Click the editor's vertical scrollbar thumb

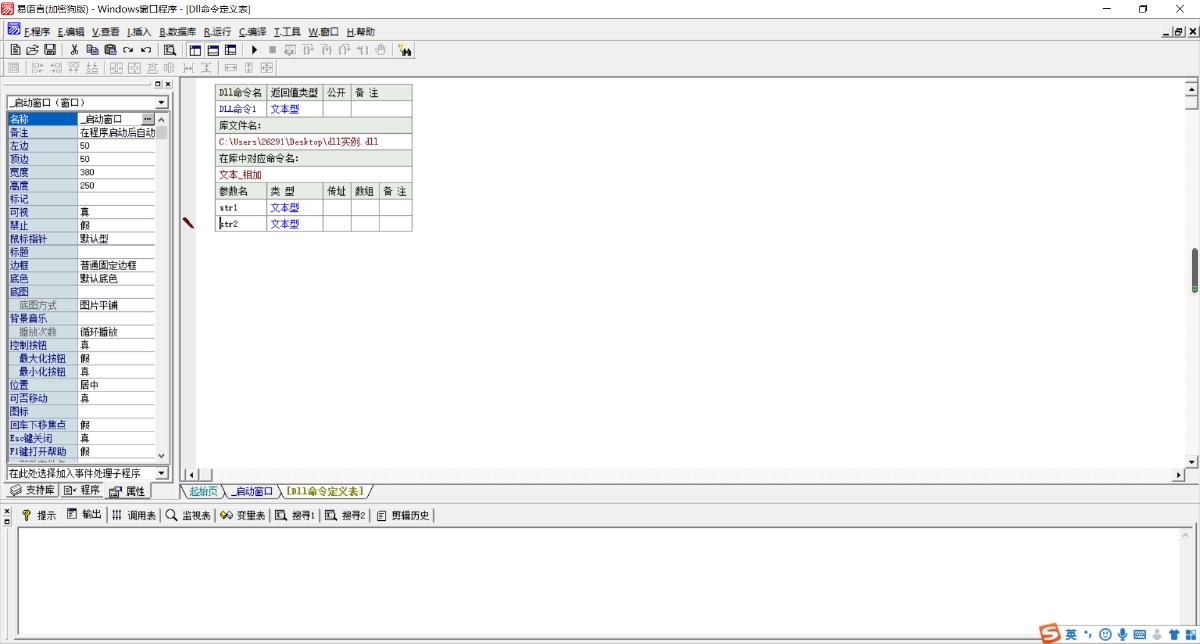[x=1193, y=268]
